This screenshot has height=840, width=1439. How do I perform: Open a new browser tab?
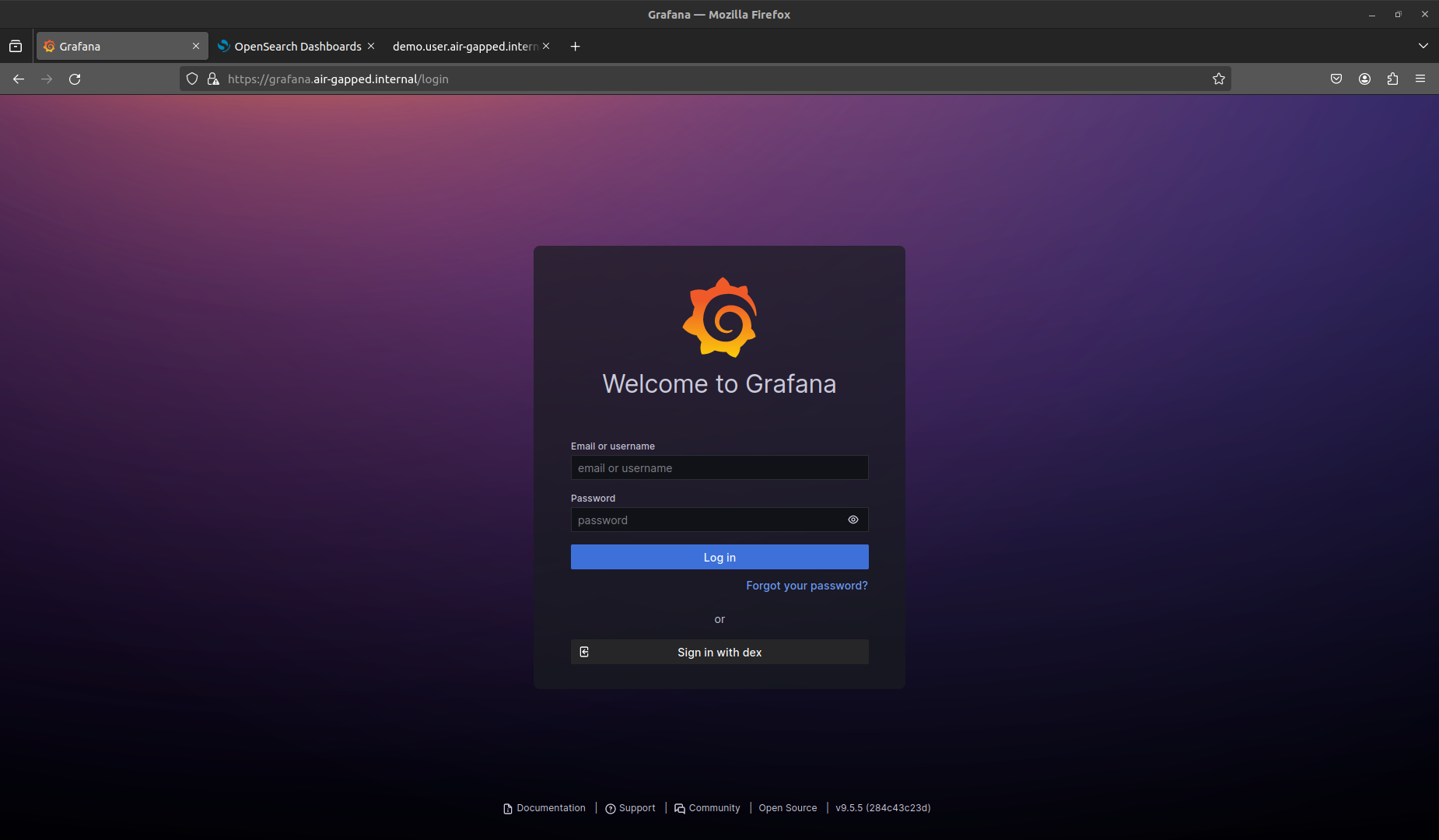click(575, 46)
